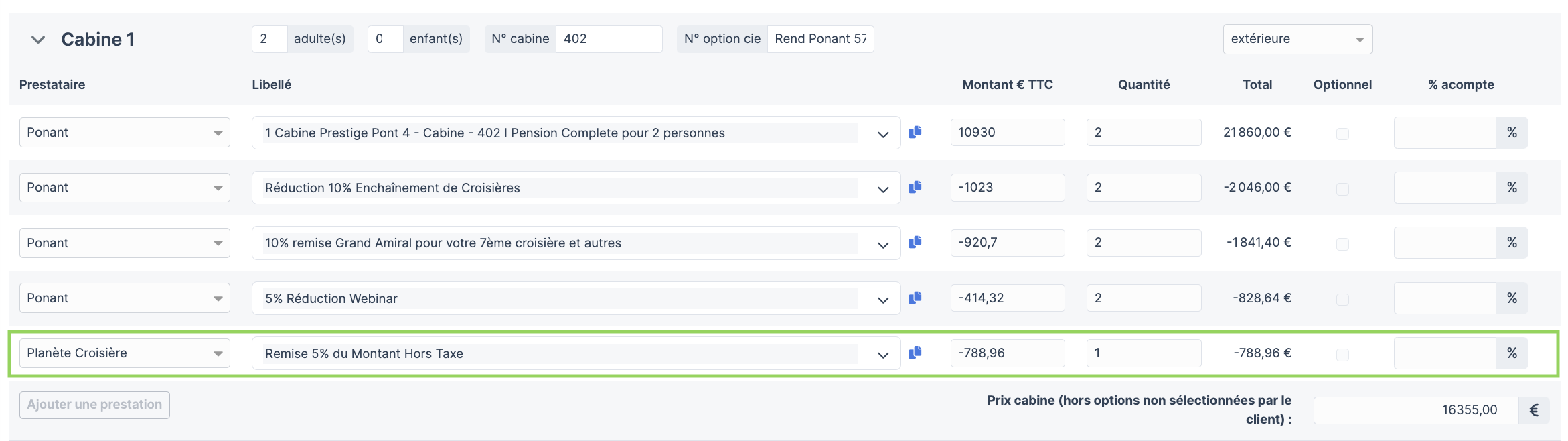Click the Optionnel column header

tap(1342, 84)
